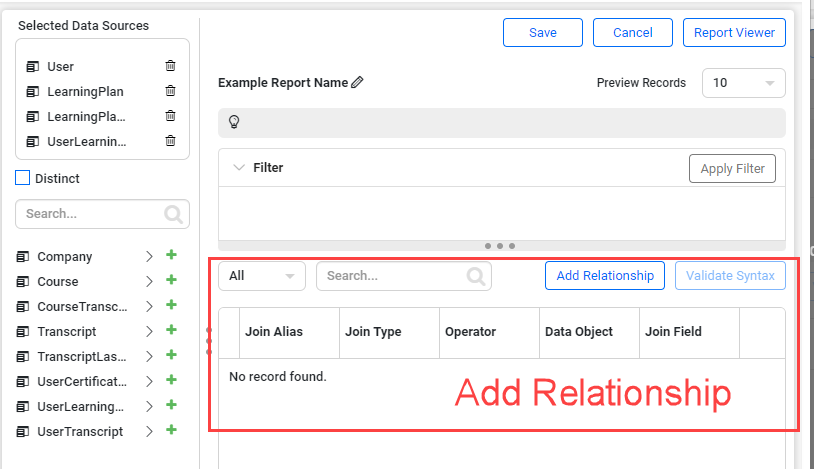Click the data sources search field

click(90, 213)
